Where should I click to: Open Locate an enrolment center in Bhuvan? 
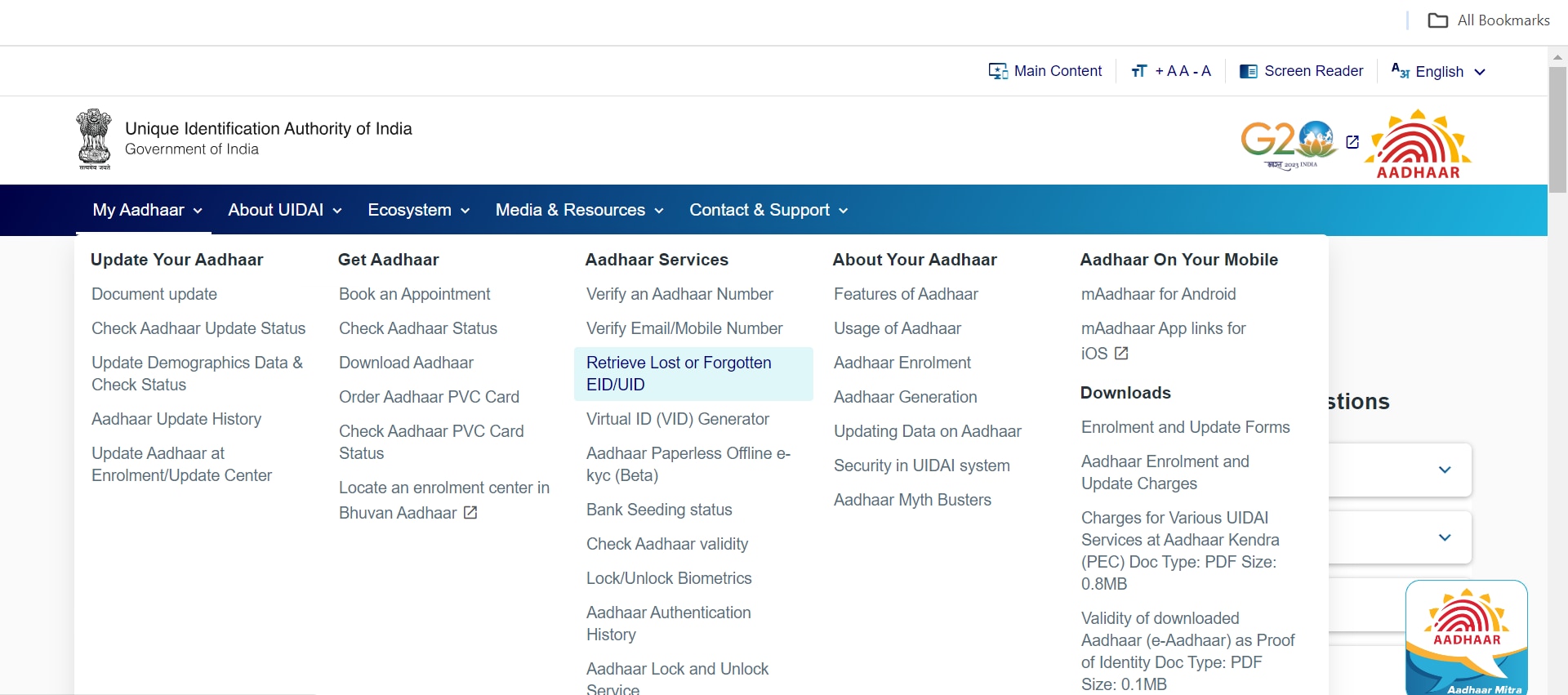tap(444, 500)
